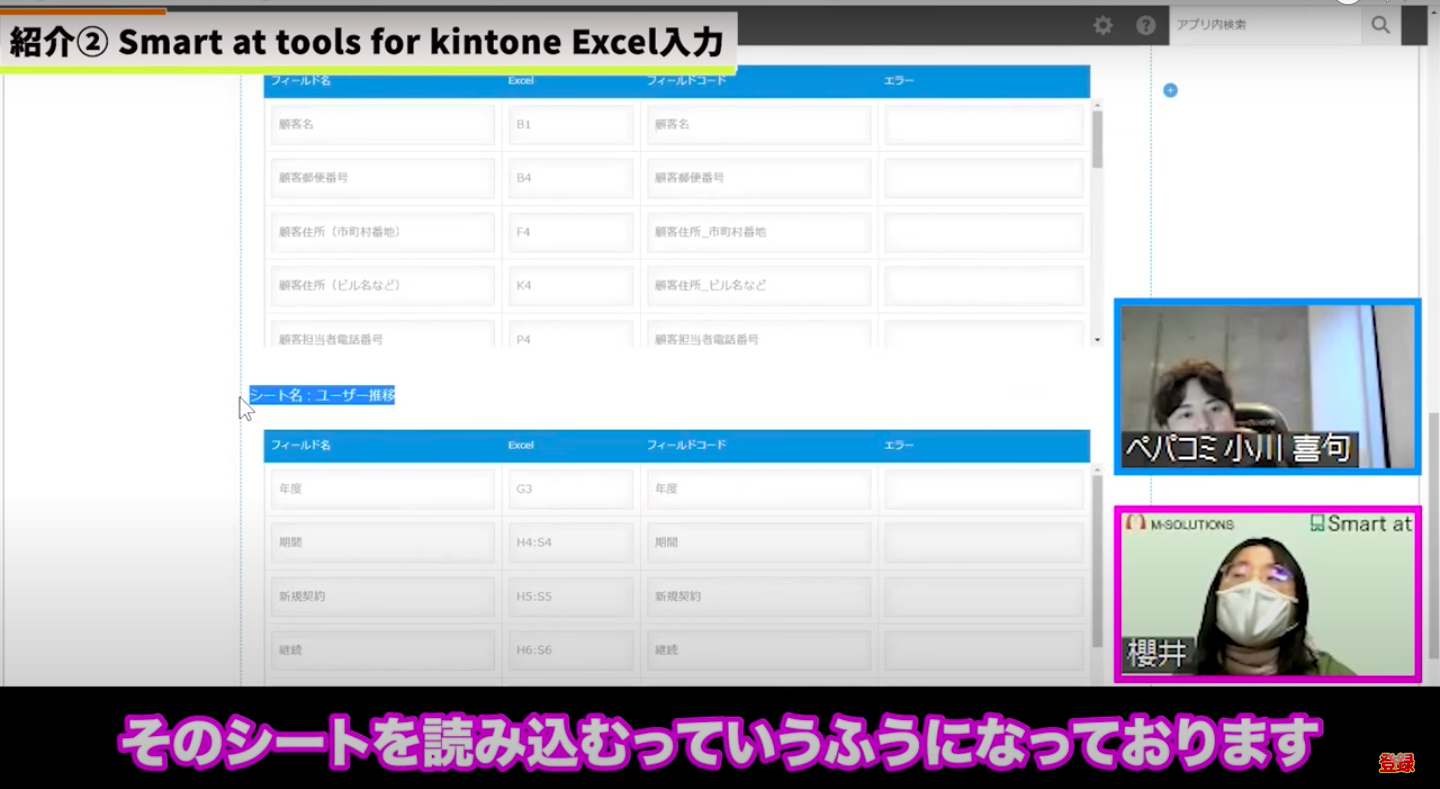Open the help question mark icon
1440x789 pixels.
1146,26
